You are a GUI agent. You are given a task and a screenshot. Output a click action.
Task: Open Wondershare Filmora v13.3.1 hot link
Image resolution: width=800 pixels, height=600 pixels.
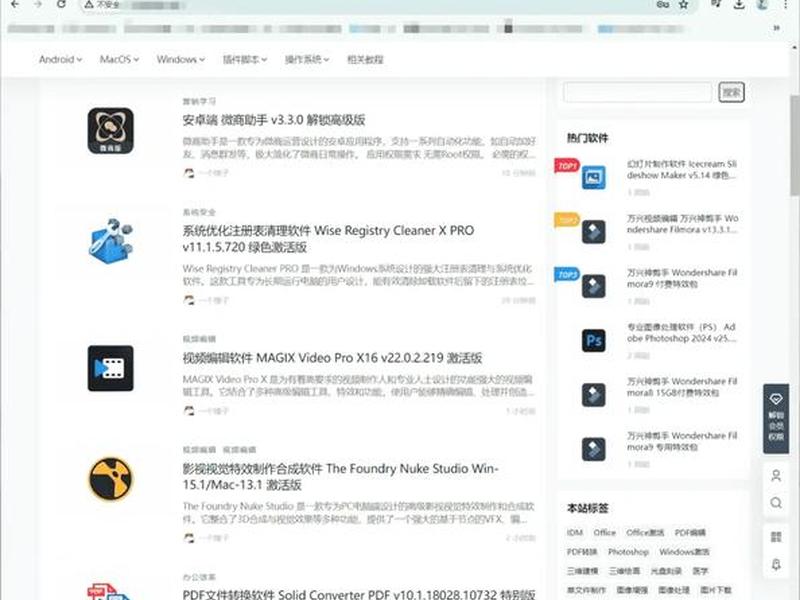point(682,224)
